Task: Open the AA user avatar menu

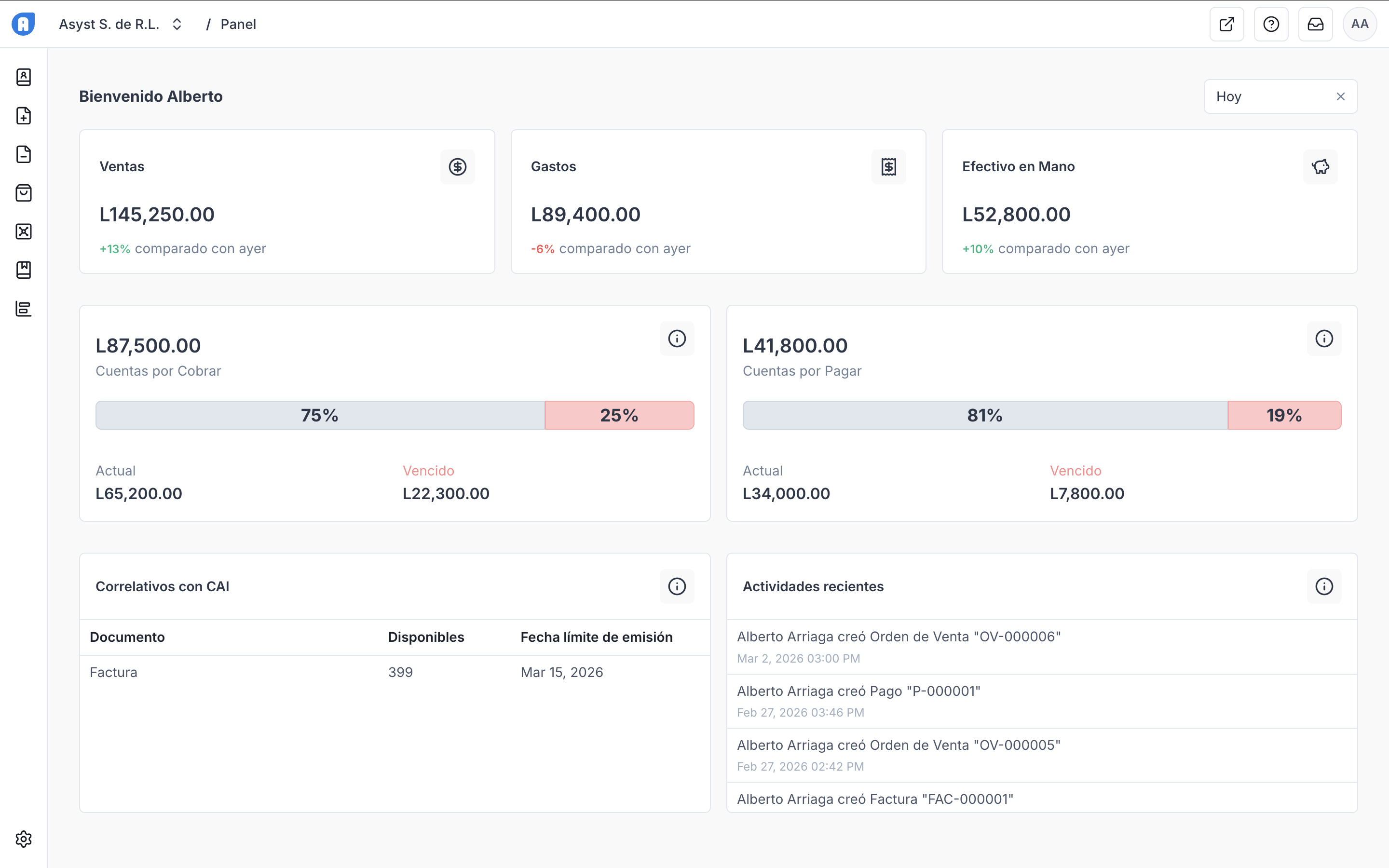Action: (1360, 24)
